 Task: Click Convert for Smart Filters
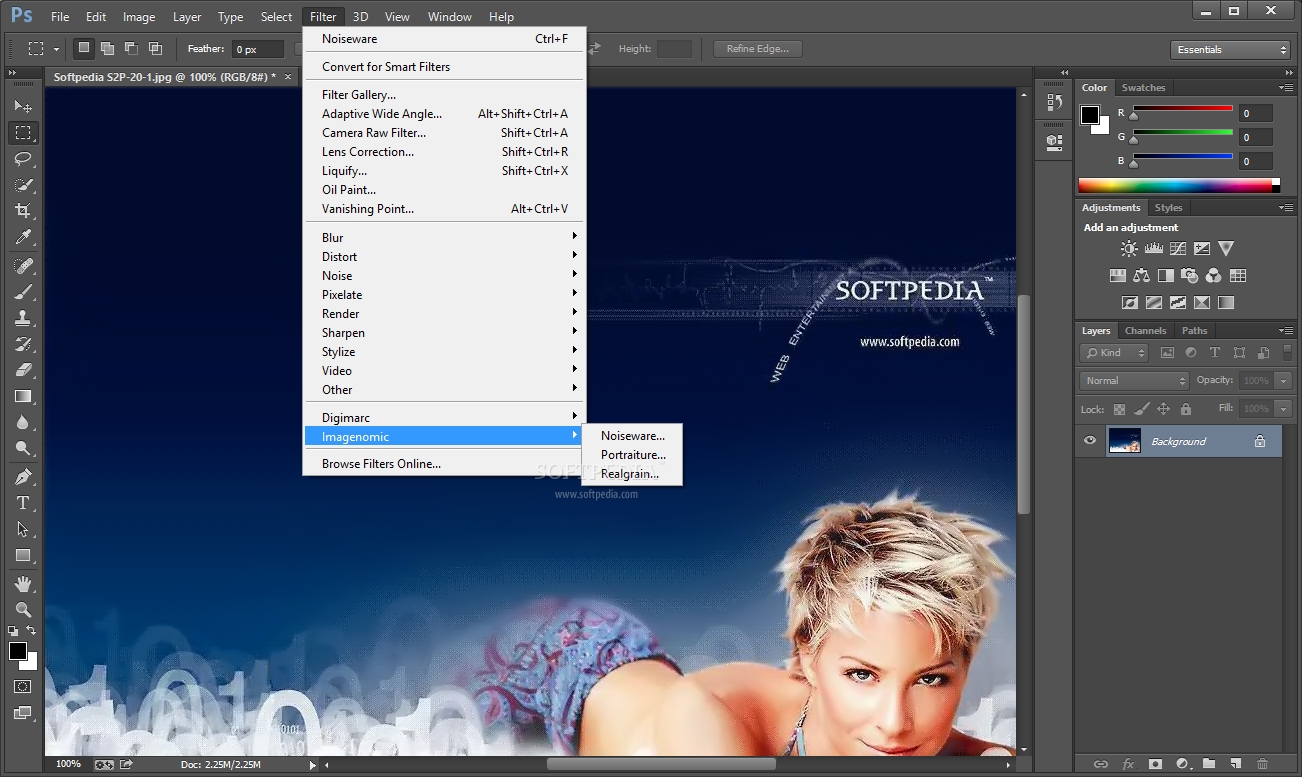pyautogui.click(x=444, y=67)
